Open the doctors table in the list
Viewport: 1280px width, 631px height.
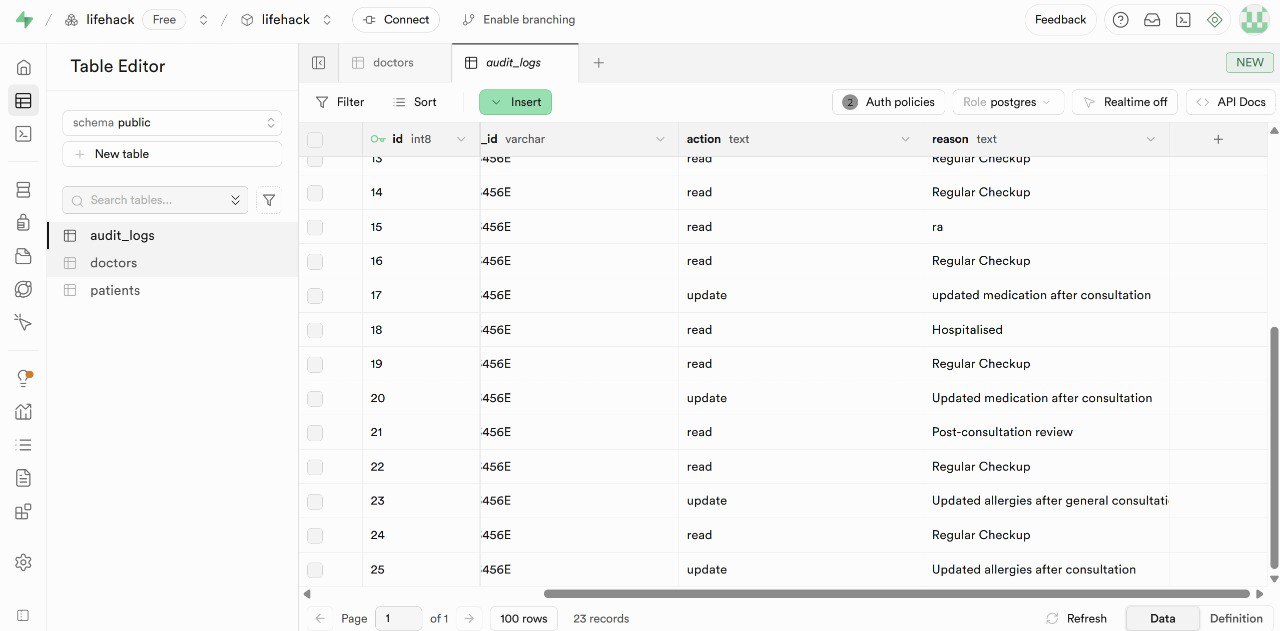click(x=172, y=263)
